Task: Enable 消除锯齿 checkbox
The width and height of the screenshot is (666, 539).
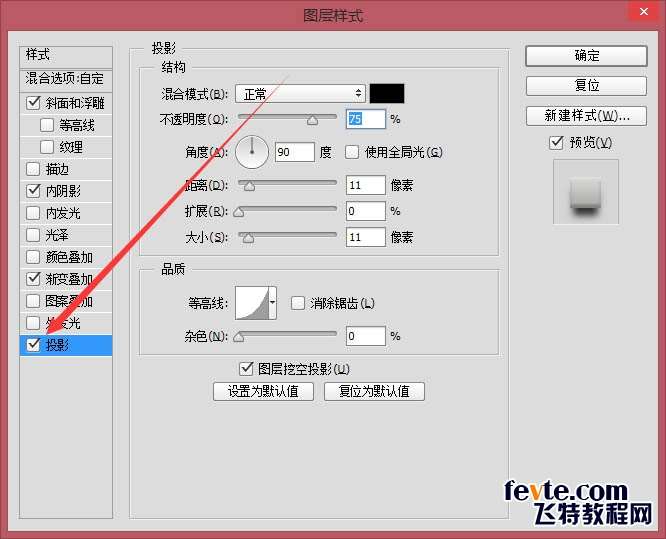Action: click(x=297, y=303)
